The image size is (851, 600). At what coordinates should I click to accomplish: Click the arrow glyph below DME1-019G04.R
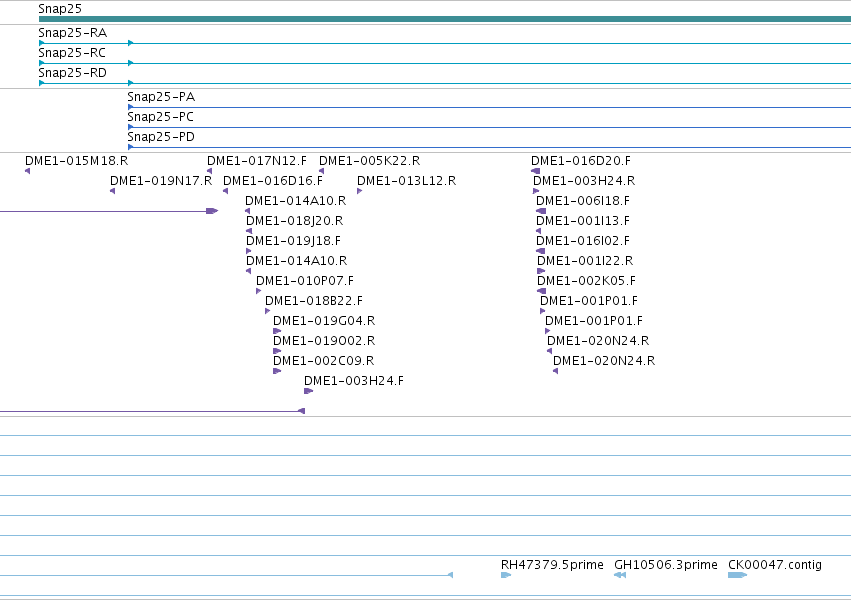pyautogui.click(x=277, y=331)
